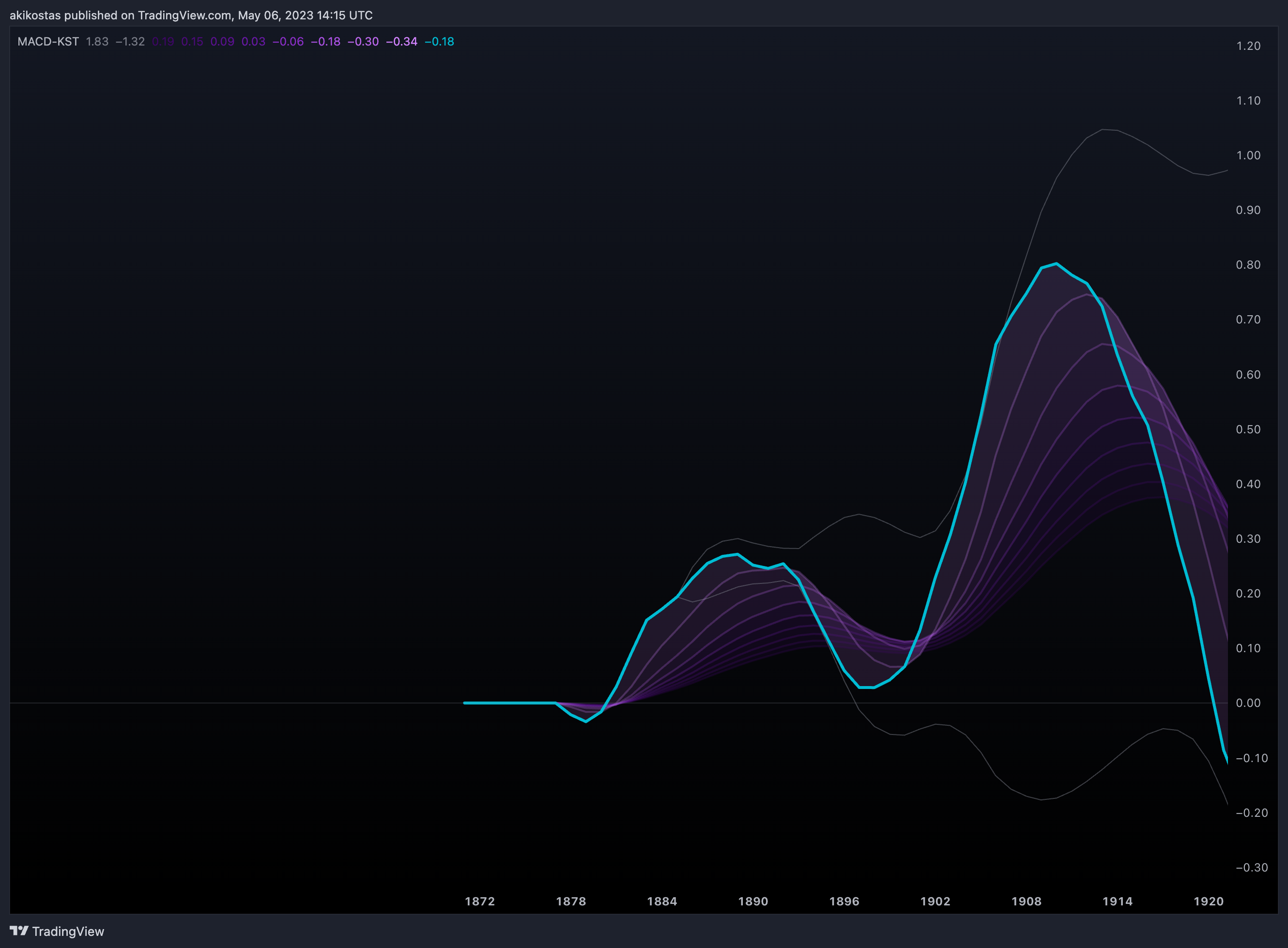Click the purple legend value −0.06
Image resolution: width=1288 pixels, height=948 pixels.
[288, 41]
